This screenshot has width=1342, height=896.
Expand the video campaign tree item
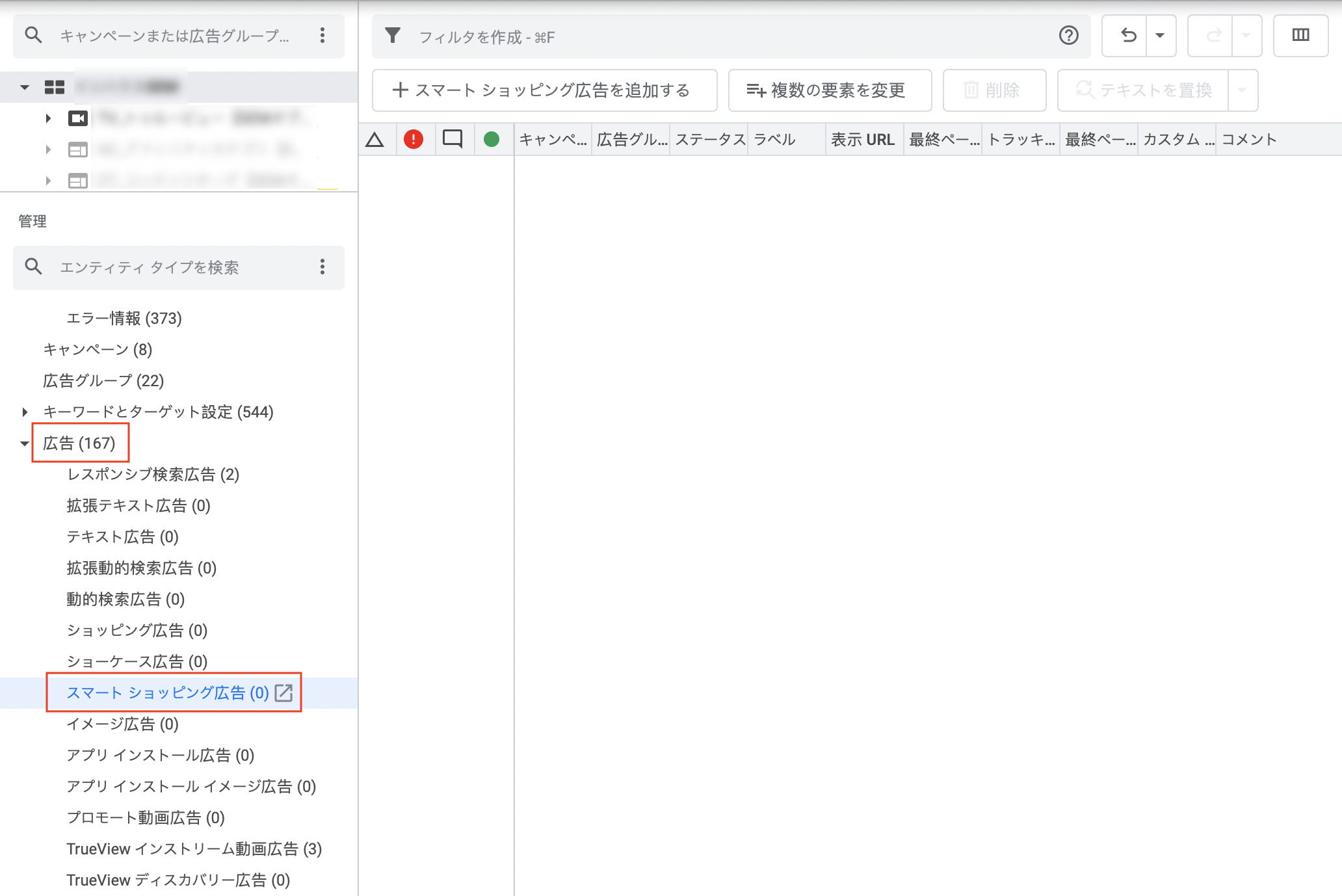click(x=48, y=118)
